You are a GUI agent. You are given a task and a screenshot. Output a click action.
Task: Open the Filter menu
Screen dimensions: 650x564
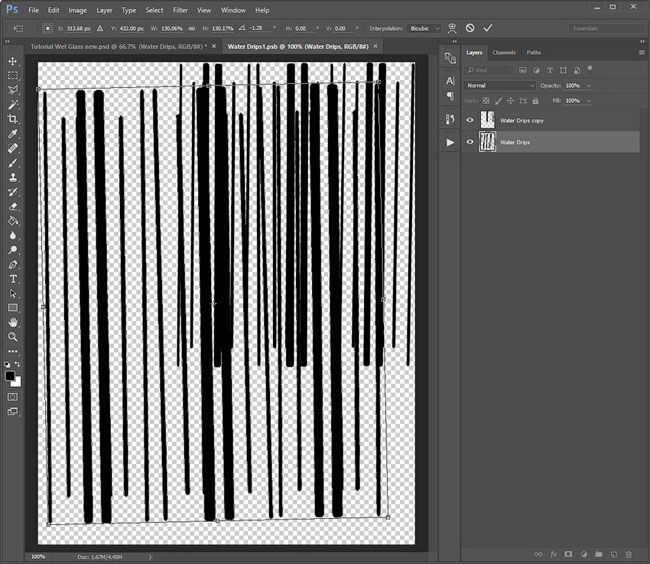point(180,10)
